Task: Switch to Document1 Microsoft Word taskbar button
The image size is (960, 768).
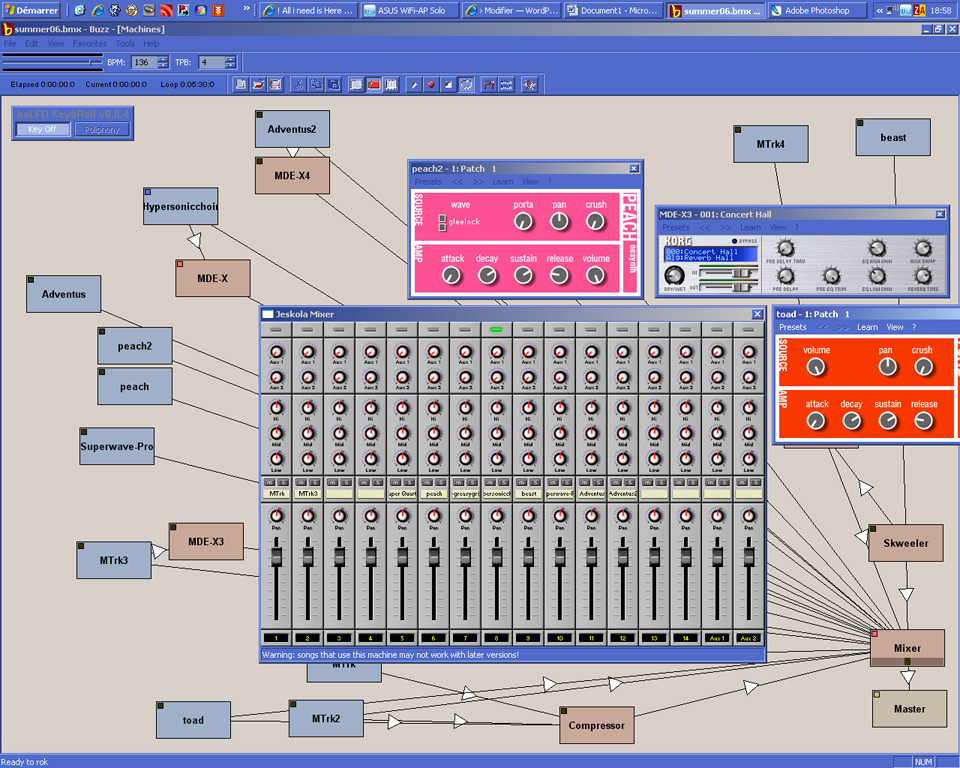Action: point(613,10)
